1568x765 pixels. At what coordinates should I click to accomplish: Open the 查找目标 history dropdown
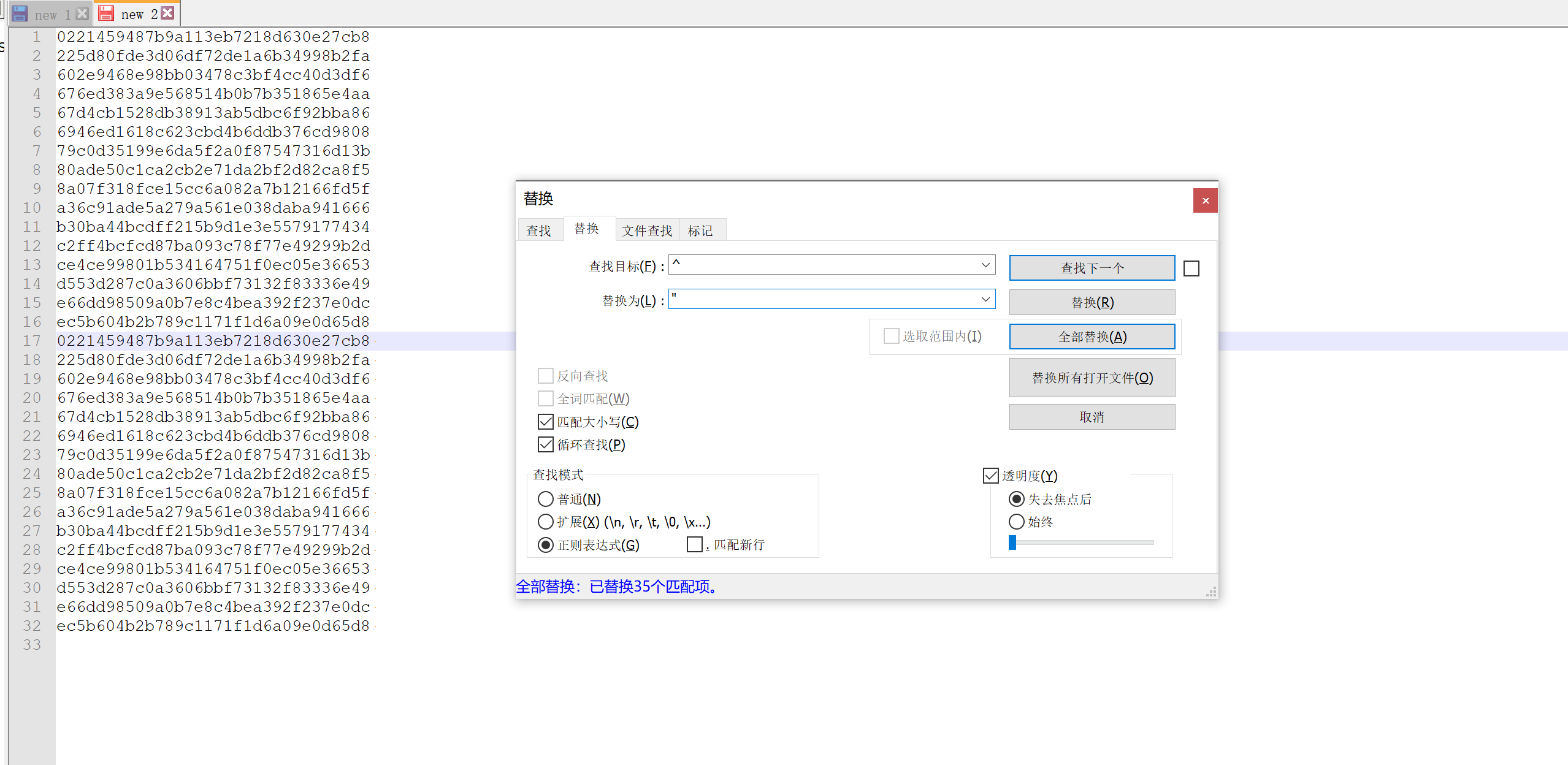click(985, 265)
